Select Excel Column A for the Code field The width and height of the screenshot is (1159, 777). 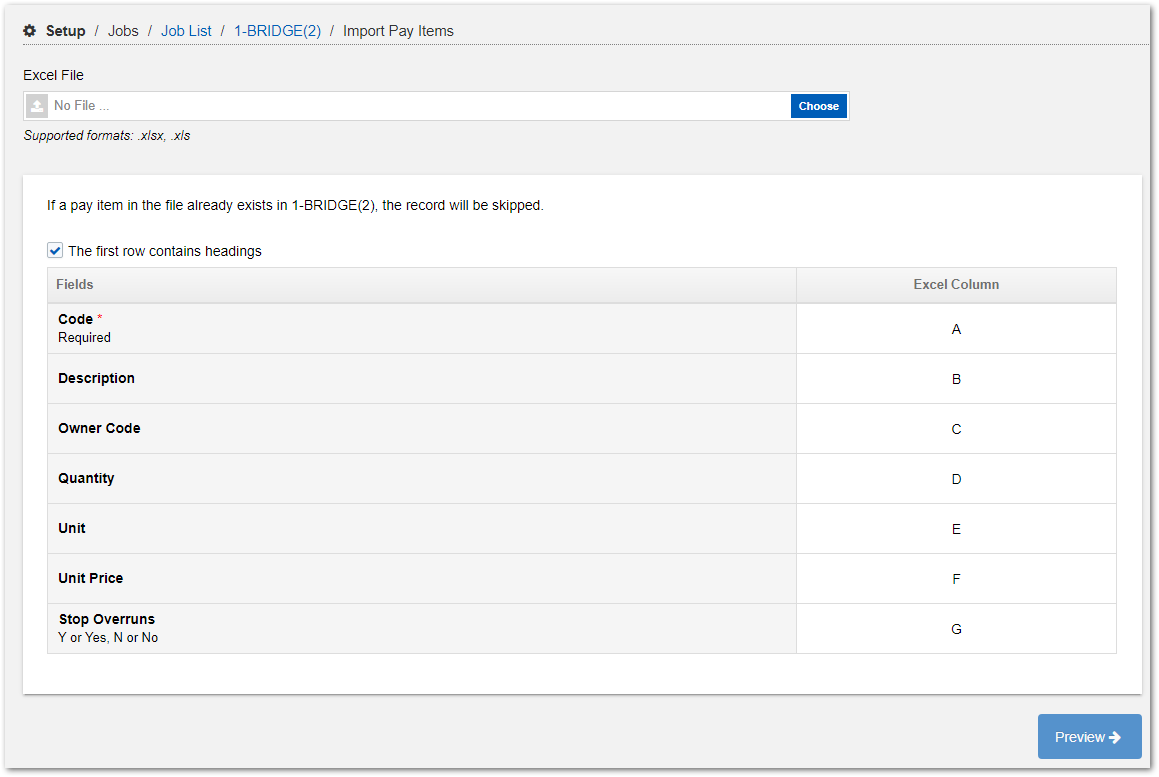pos(955,328)
